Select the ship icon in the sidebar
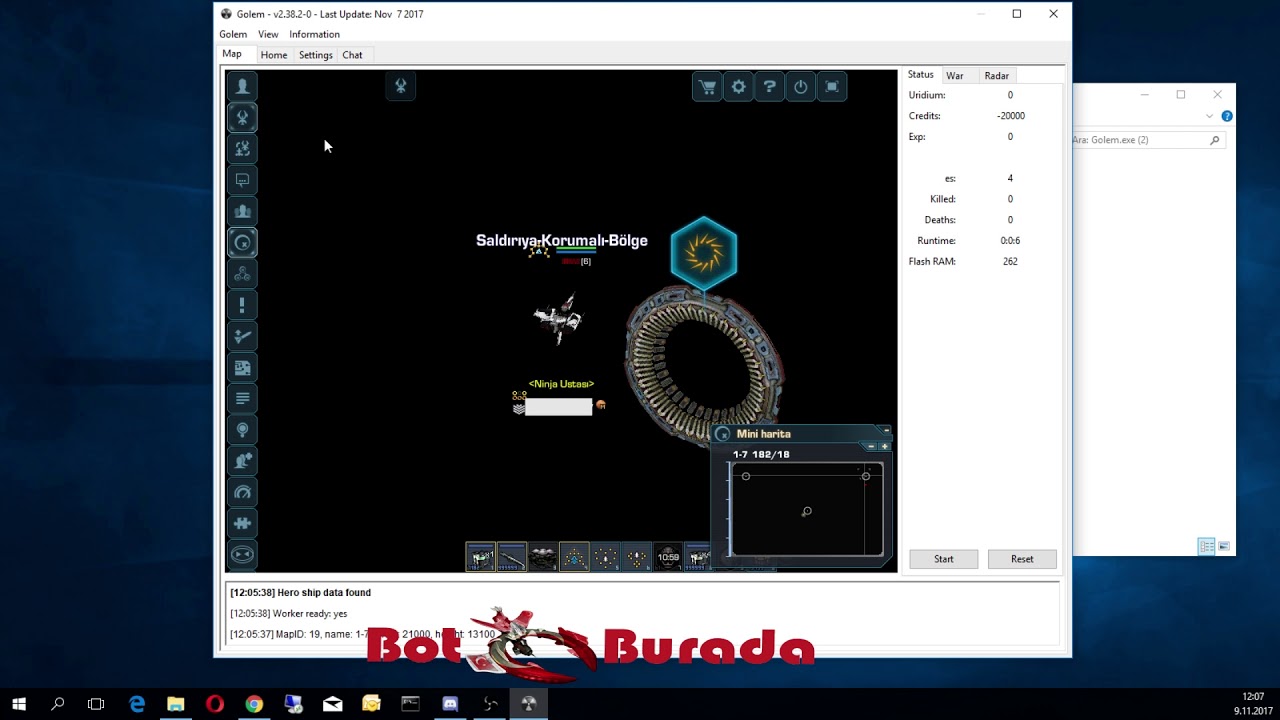 point(242,118)
